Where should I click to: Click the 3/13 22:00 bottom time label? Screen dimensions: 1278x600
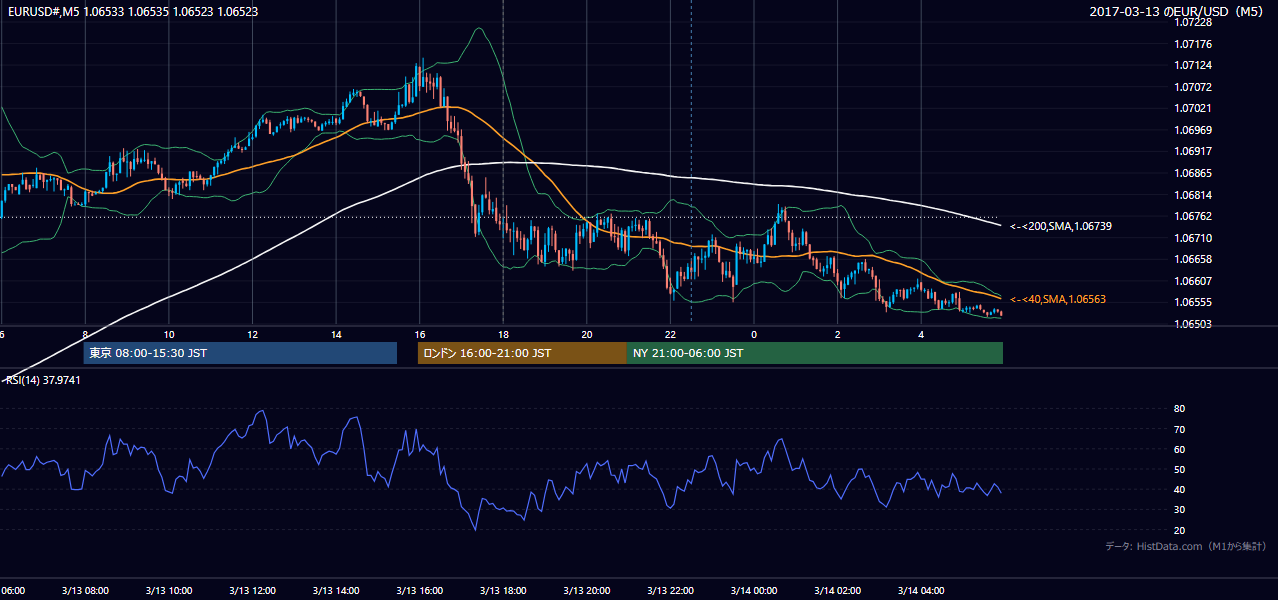[670, 590]
